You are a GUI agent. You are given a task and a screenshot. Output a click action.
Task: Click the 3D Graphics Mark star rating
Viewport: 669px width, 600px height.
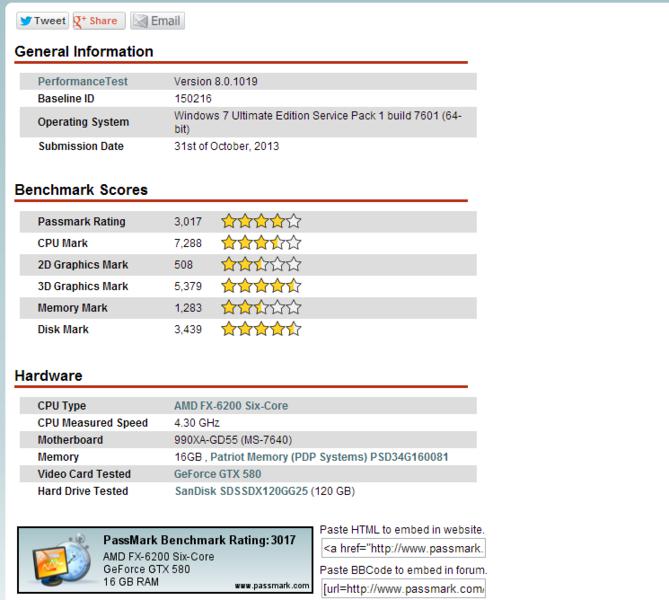[x=261, y=286]
